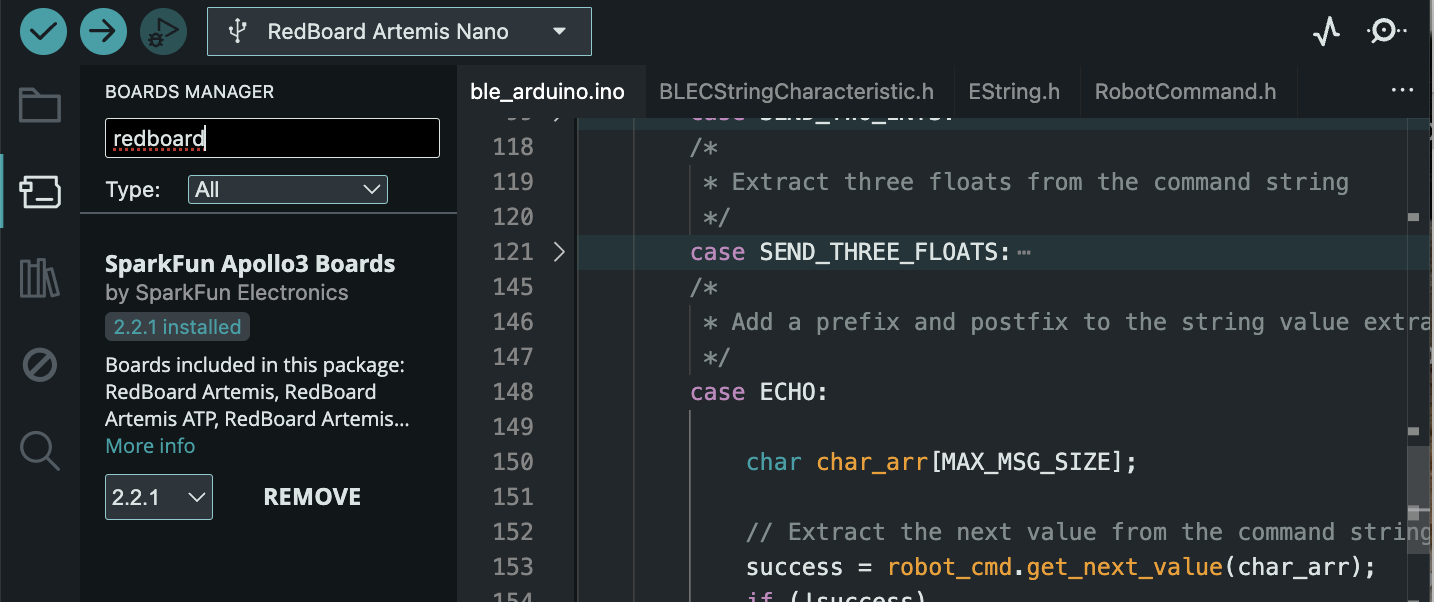
Task: Open the Type filter dropdown
Action: (287, 190)
